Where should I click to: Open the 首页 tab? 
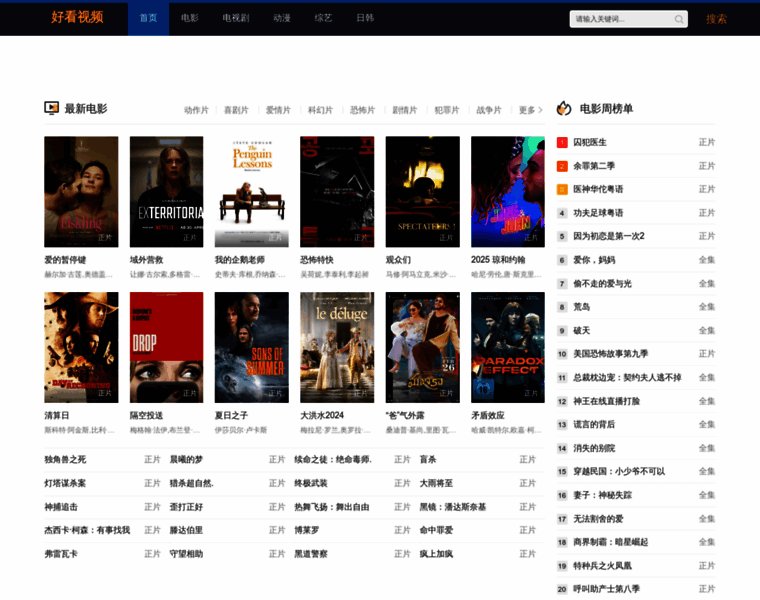click(148, 18)
